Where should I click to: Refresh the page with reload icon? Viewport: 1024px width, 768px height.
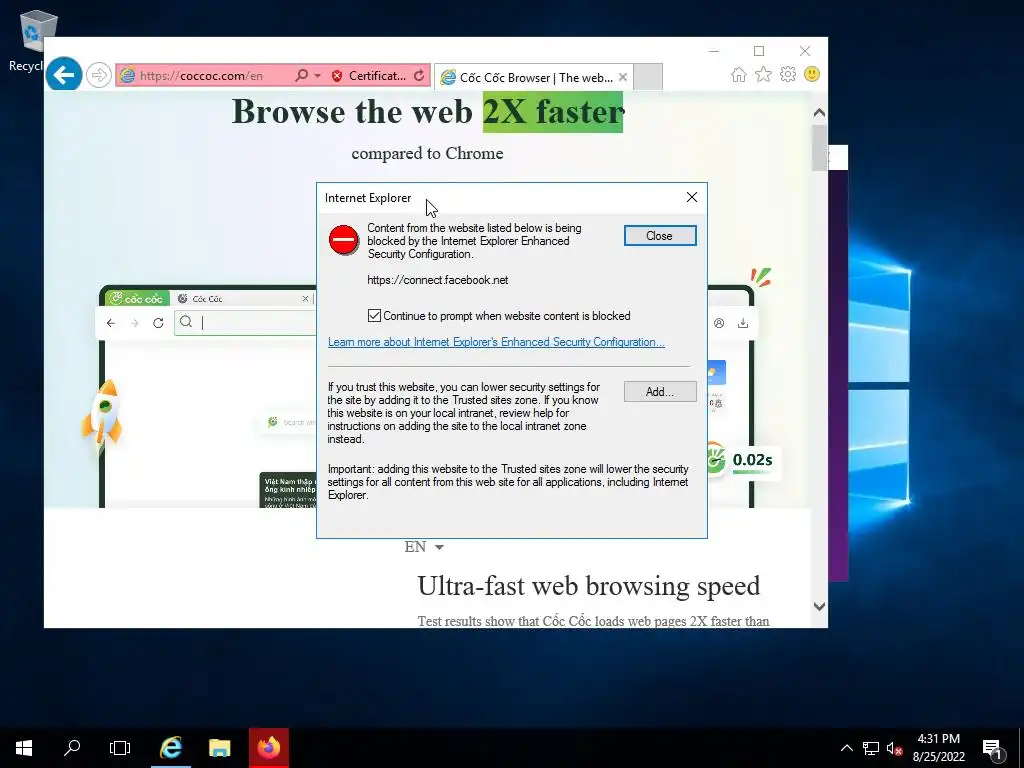pos(419,76)
